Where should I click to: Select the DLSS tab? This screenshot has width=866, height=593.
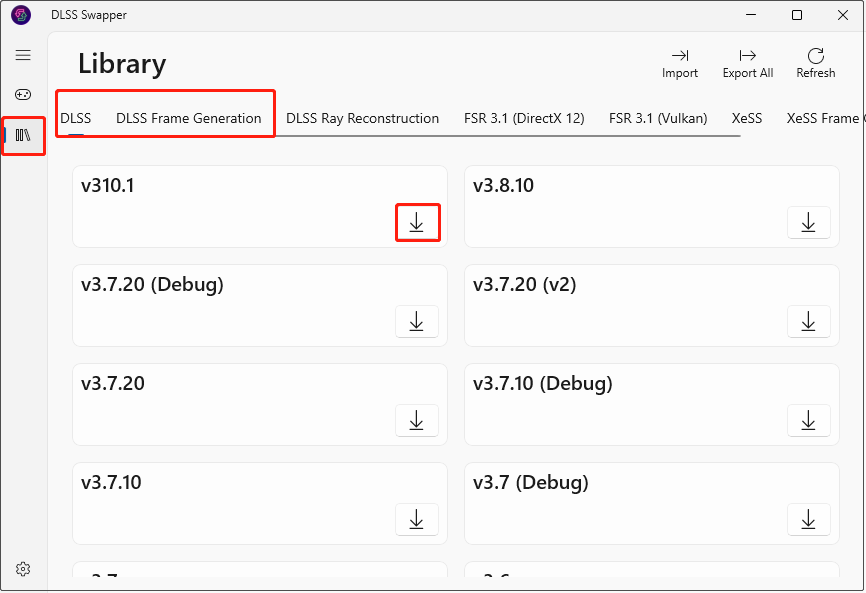coord(76,118)
